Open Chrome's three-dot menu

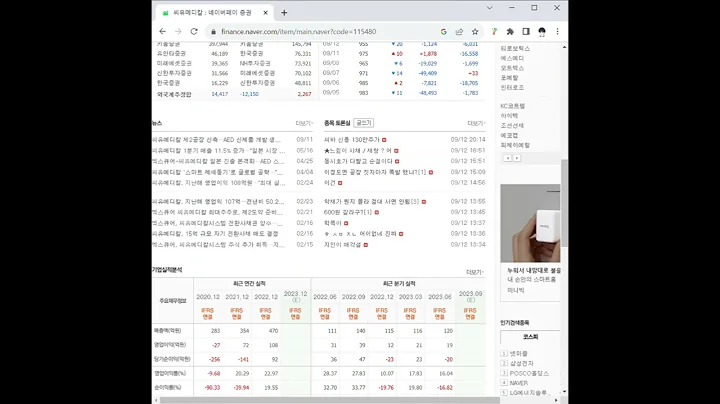[x=557, y=32]
